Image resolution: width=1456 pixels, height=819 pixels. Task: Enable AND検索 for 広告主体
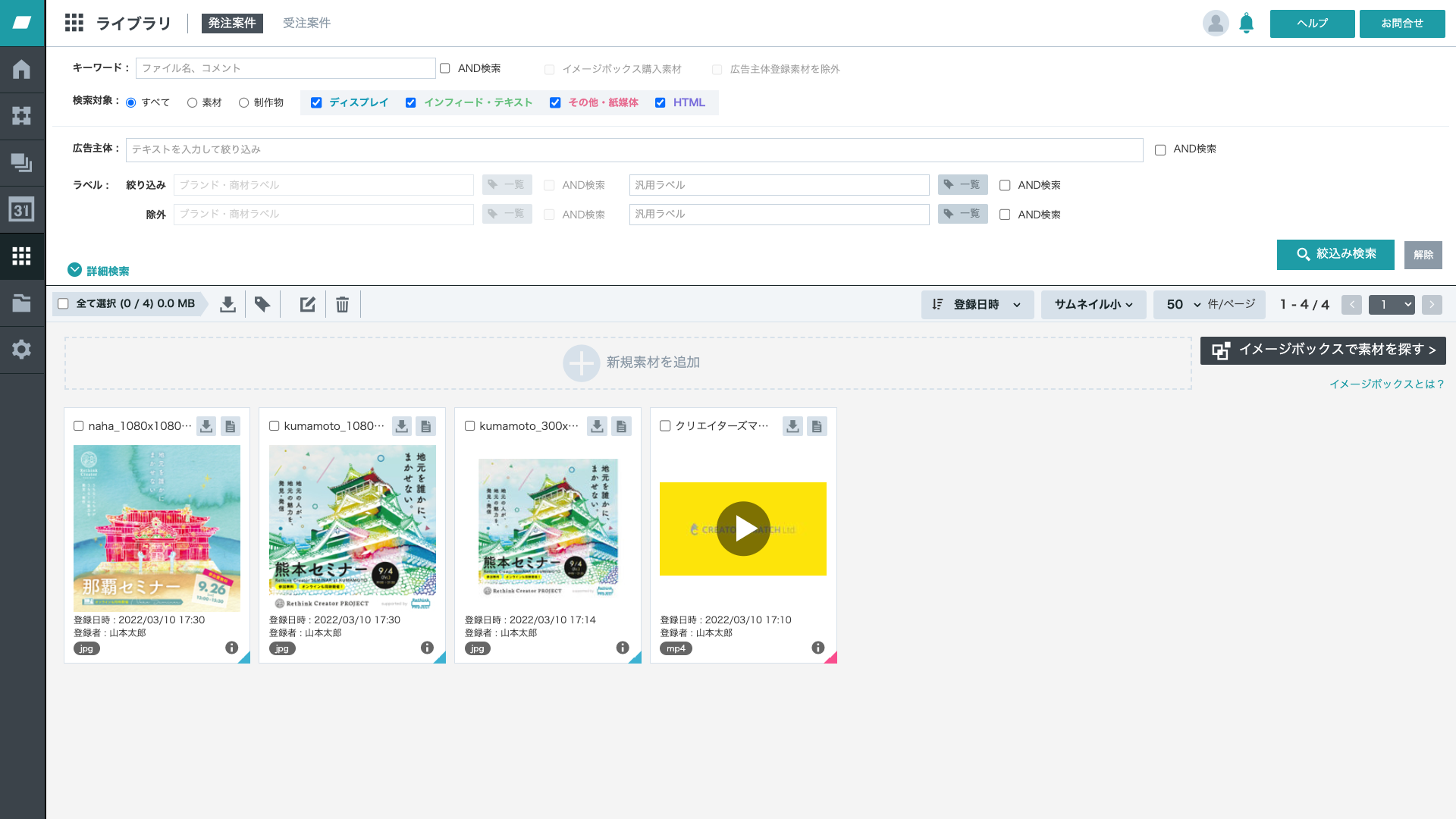pyautogui.click(x=1160, y=150)
